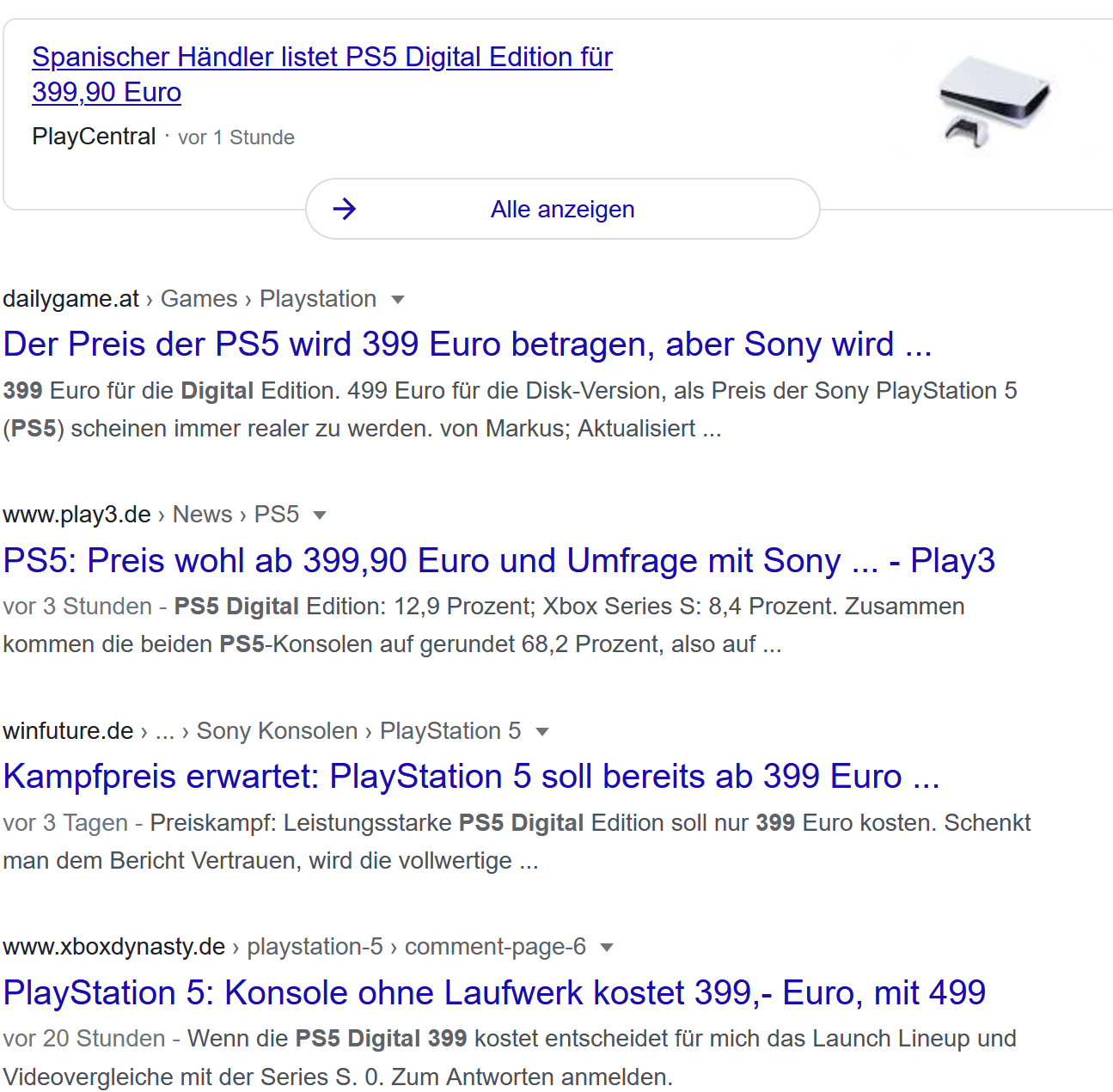
Task: Click the arrow icon beside Alle anzeigen
Action: click(x=345, y=209)
